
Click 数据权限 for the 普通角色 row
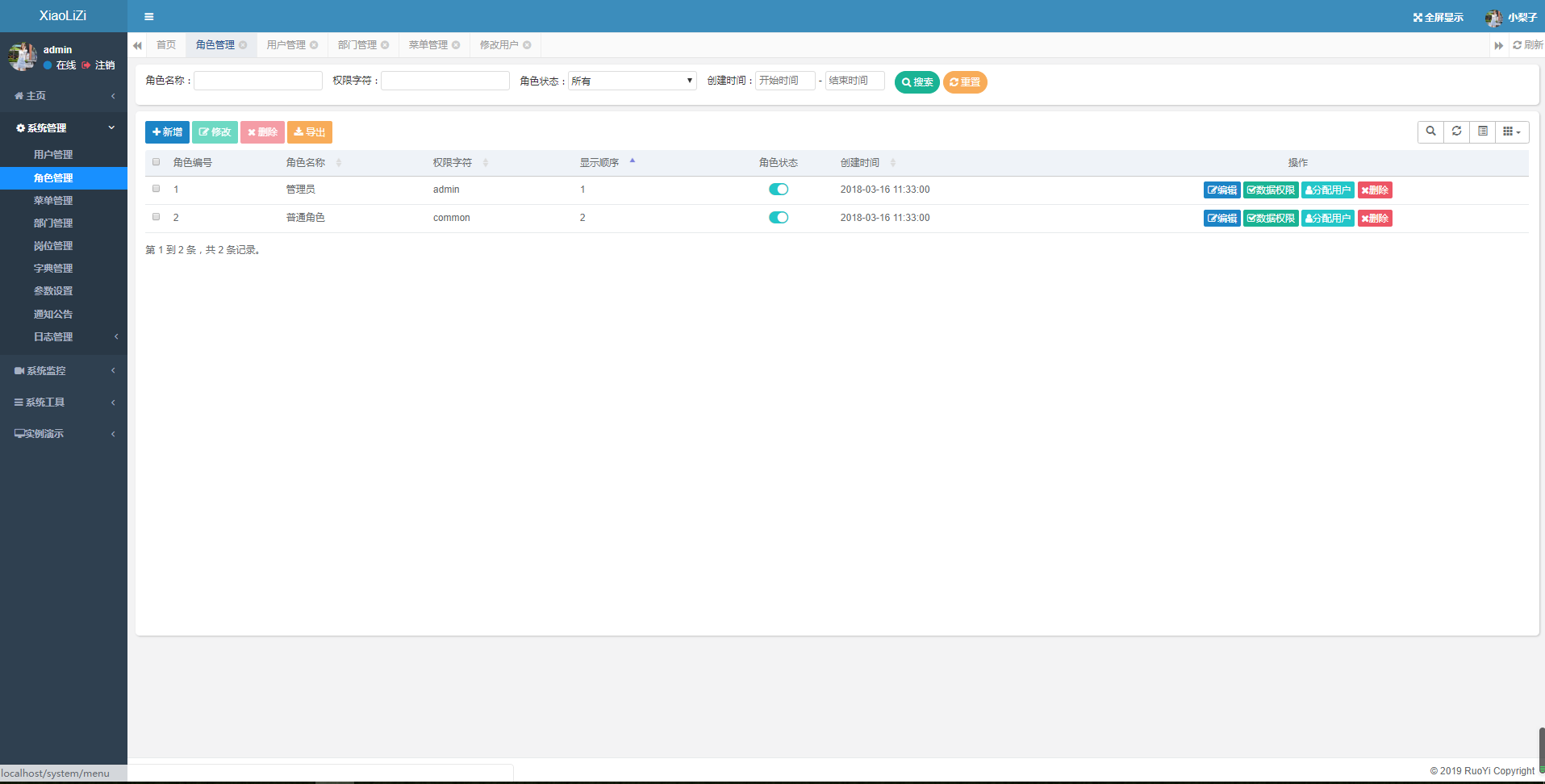click(1271, 219)
